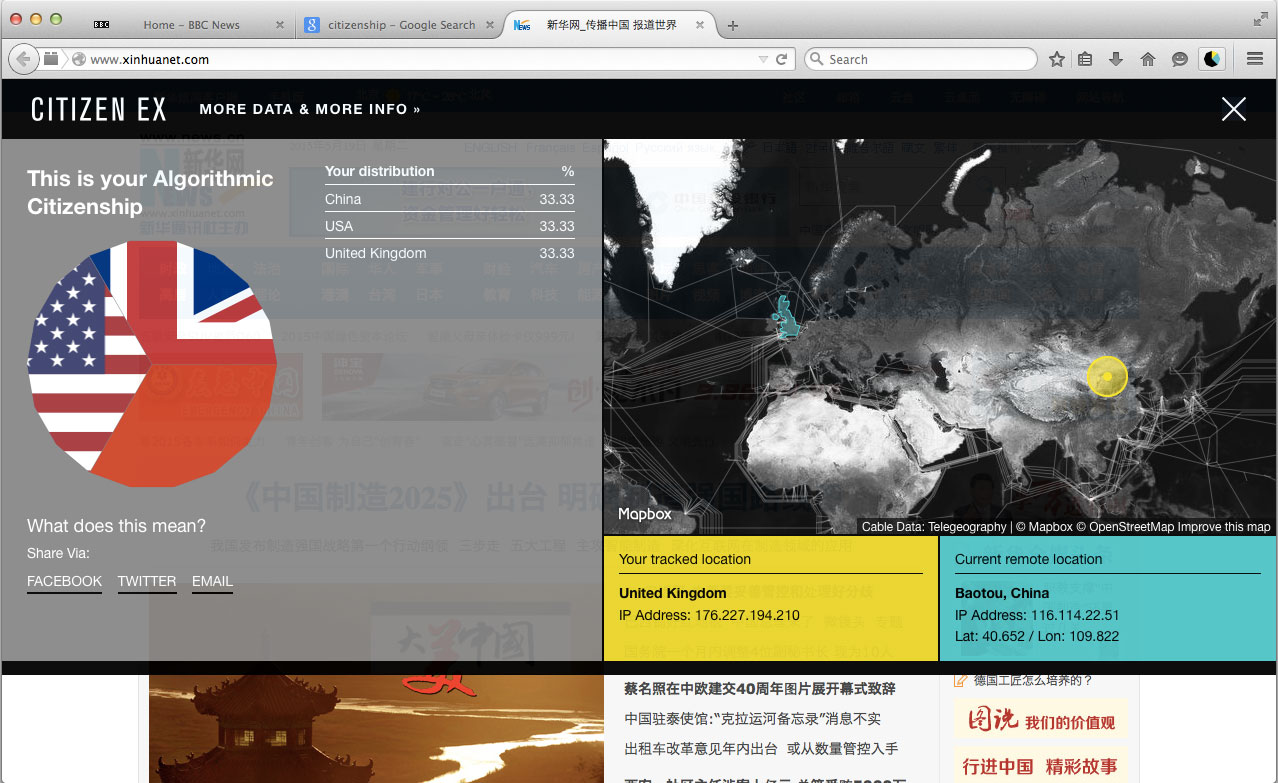Switch to the Home - BBC News tab

coord(190,25)
